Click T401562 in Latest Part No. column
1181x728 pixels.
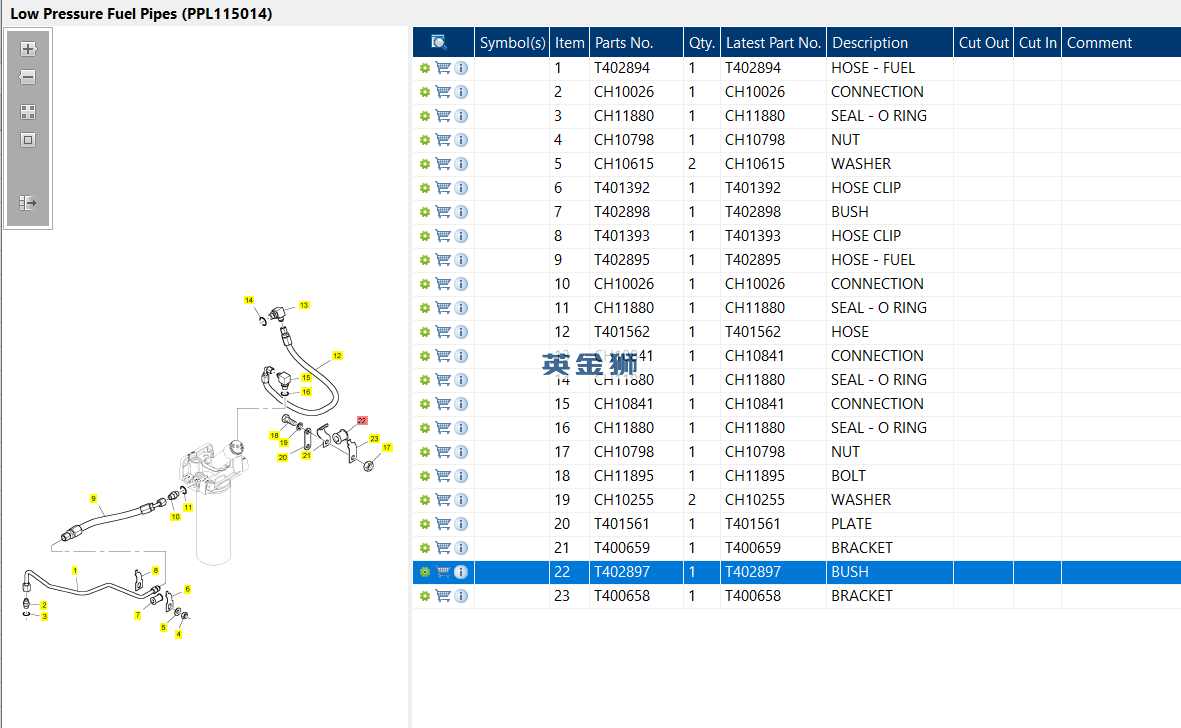753,332
